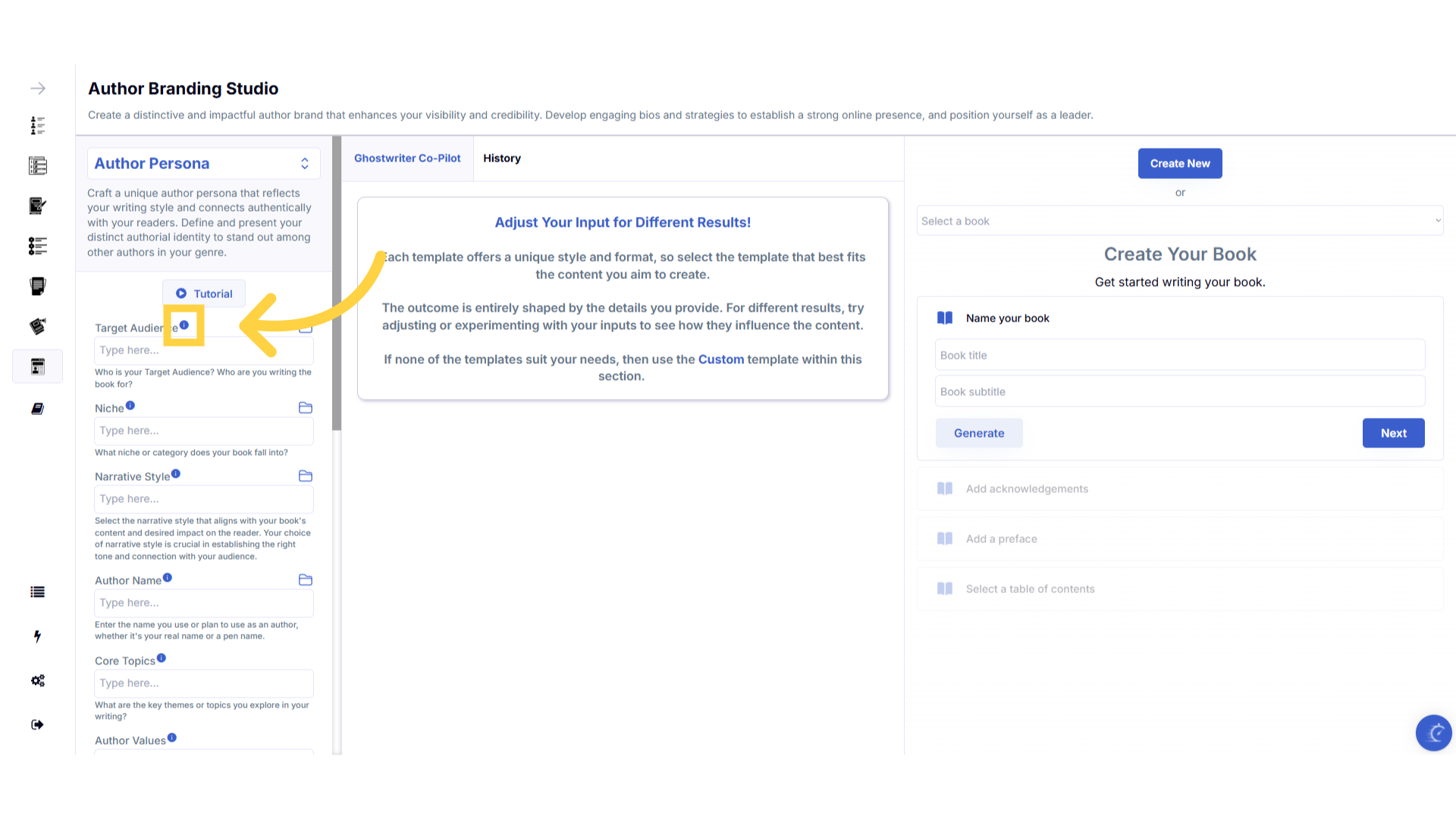Viewport: 1456px width, 819px height.
Task: Click the settings gears icon in sidebar
Action: pyautogui.click(x=38, y=681)
